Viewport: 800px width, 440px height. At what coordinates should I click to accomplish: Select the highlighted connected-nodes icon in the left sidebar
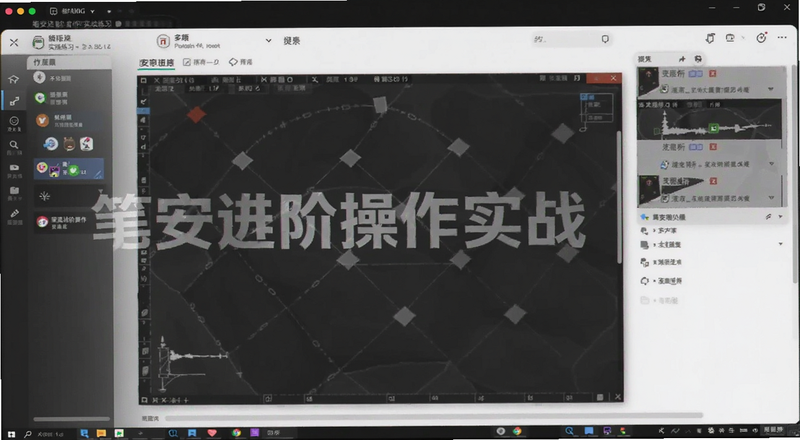pos(14,101)
